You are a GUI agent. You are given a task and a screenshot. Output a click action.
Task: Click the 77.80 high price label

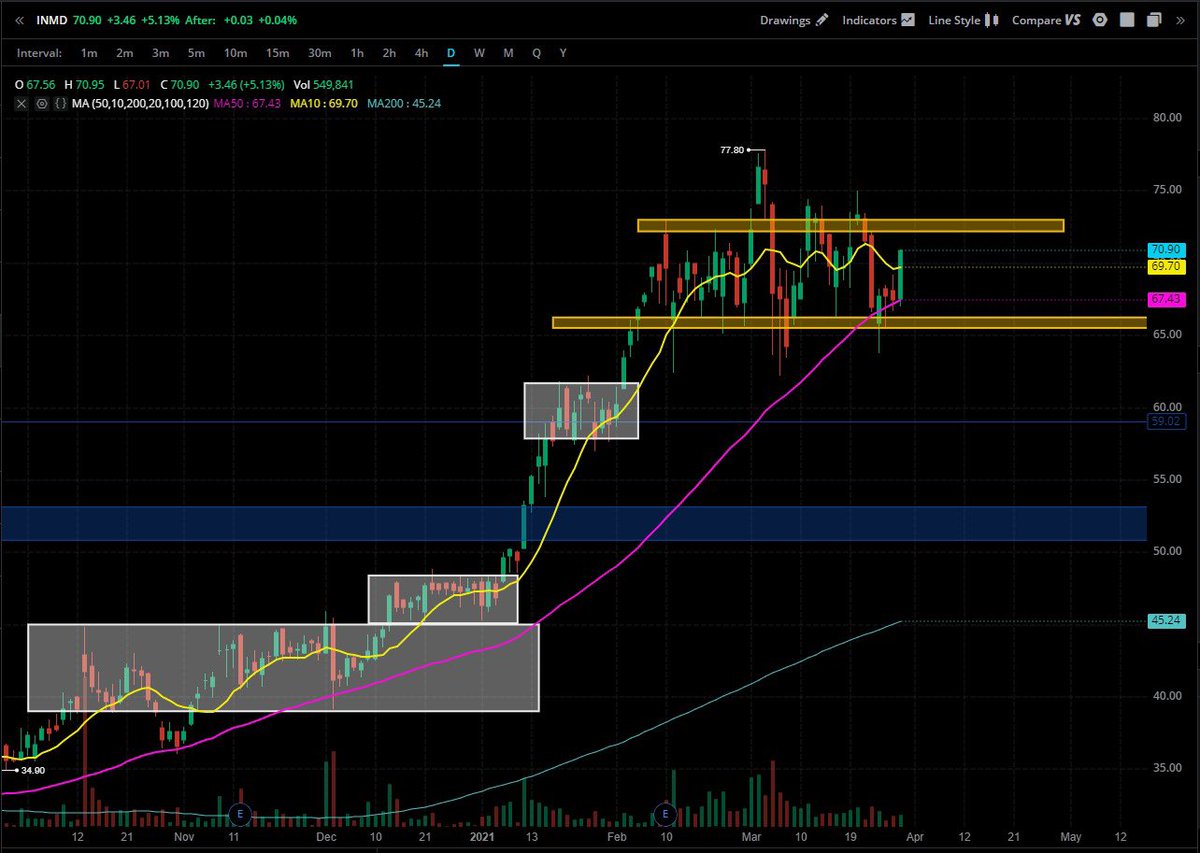pos(732,150)
